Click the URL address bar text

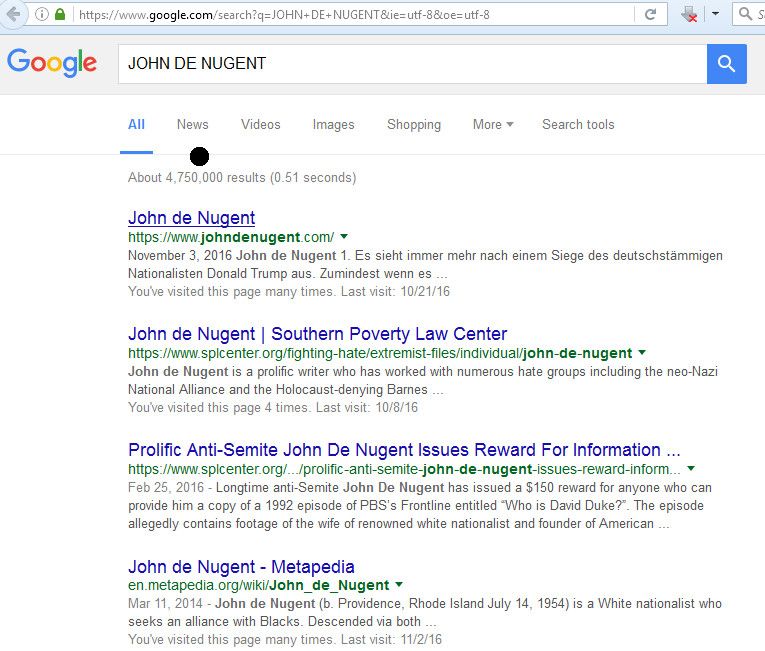coord(284,15)
